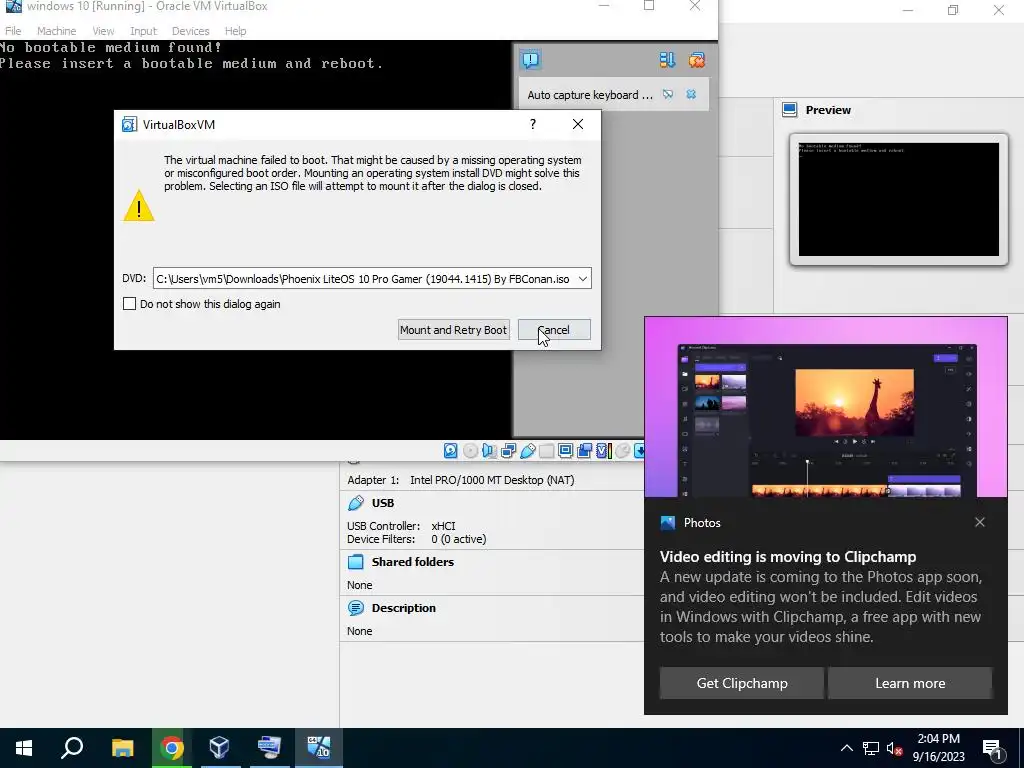Click the muted volume icon in system tray

point(894,748)
